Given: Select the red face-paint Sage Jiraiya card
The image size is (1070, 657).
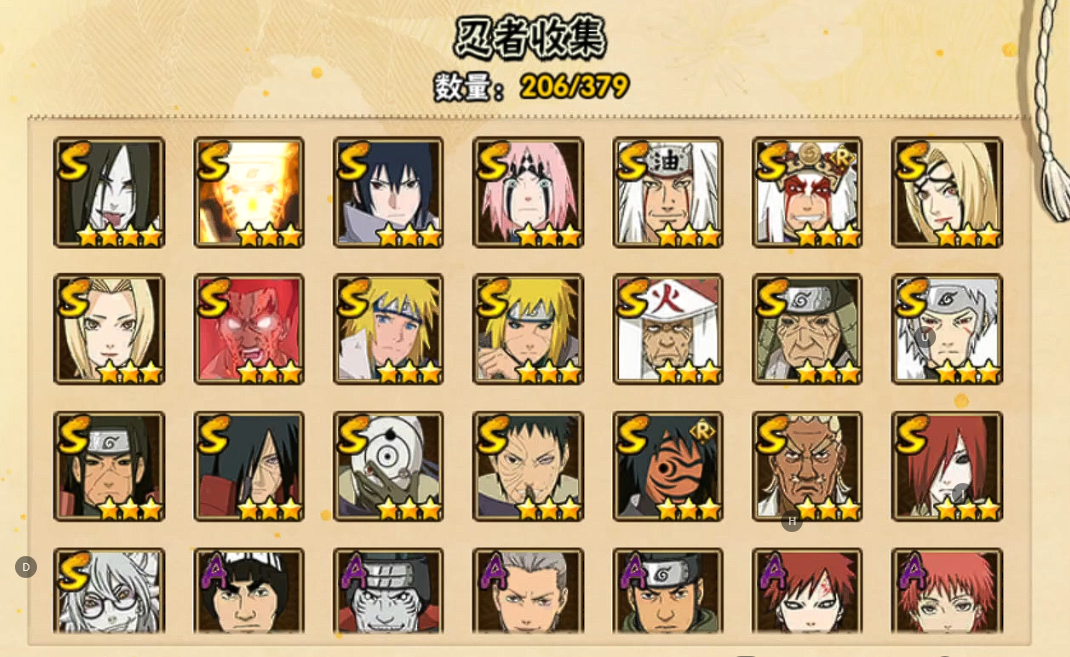Looking at the screenshot, I should tap(807, 192).
